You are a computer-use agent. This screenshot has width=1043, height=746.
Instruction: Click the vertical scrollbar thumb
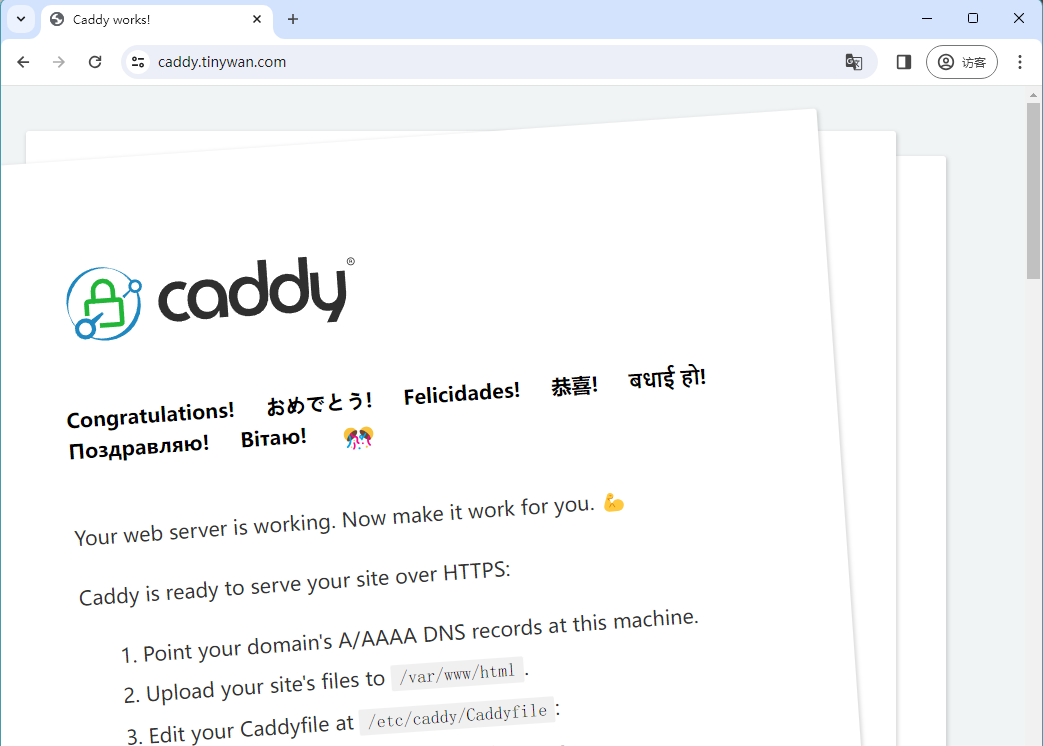(1033, 190)
